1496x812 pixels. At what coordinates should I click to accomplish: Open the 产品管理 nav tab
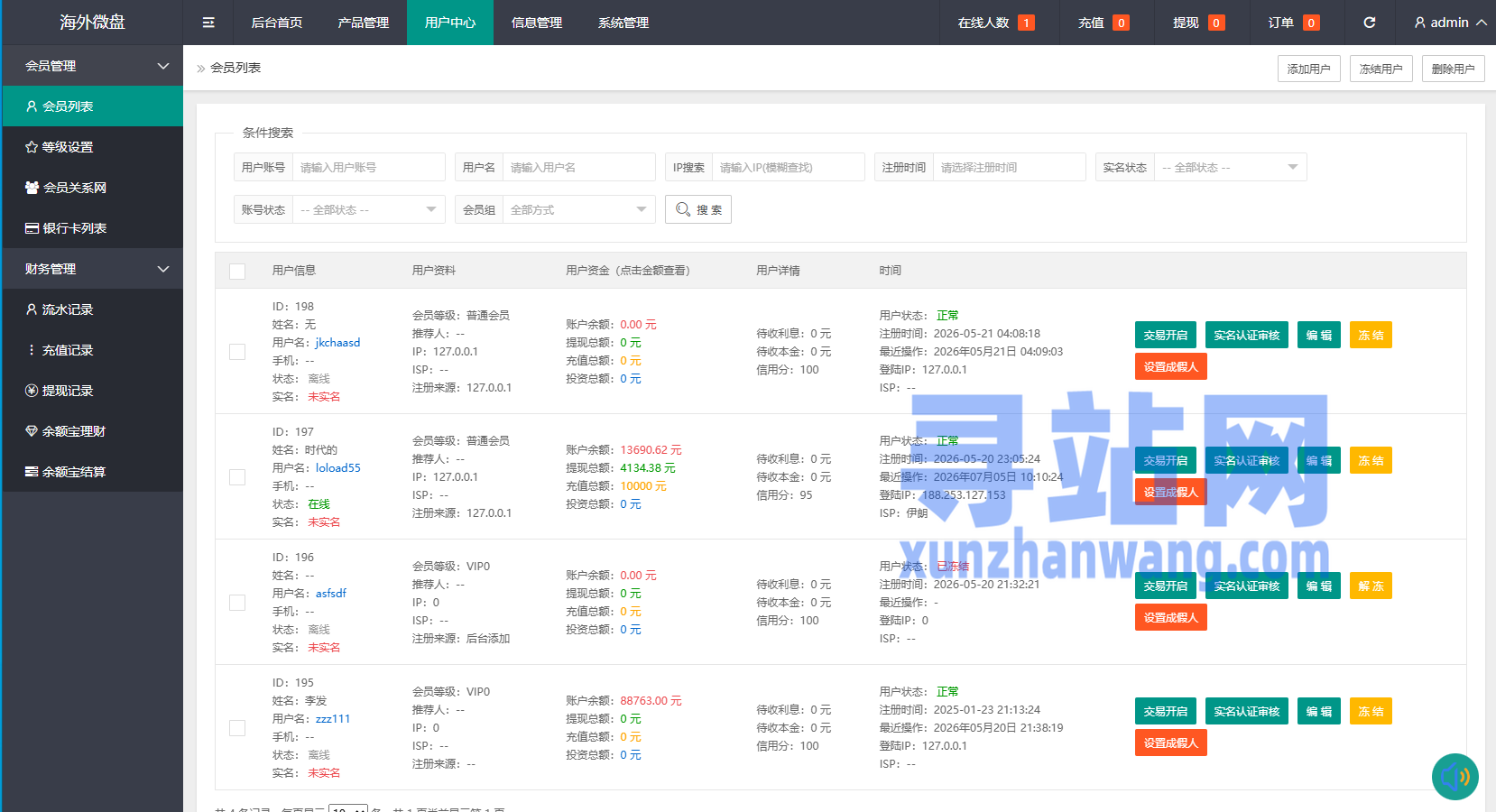pyautogui.click(x=364, y=23)
